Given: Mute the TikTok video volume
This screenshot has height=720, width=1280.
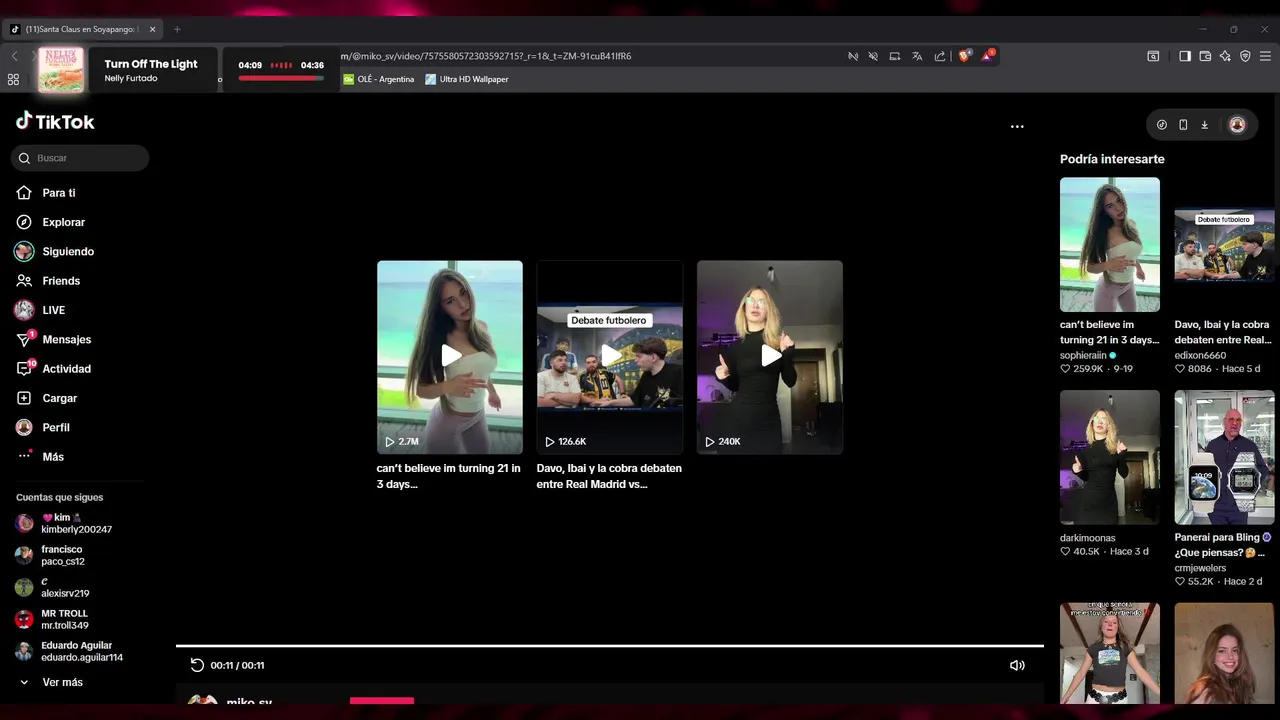Looking at the screenshot, I should coord(1017,665).
